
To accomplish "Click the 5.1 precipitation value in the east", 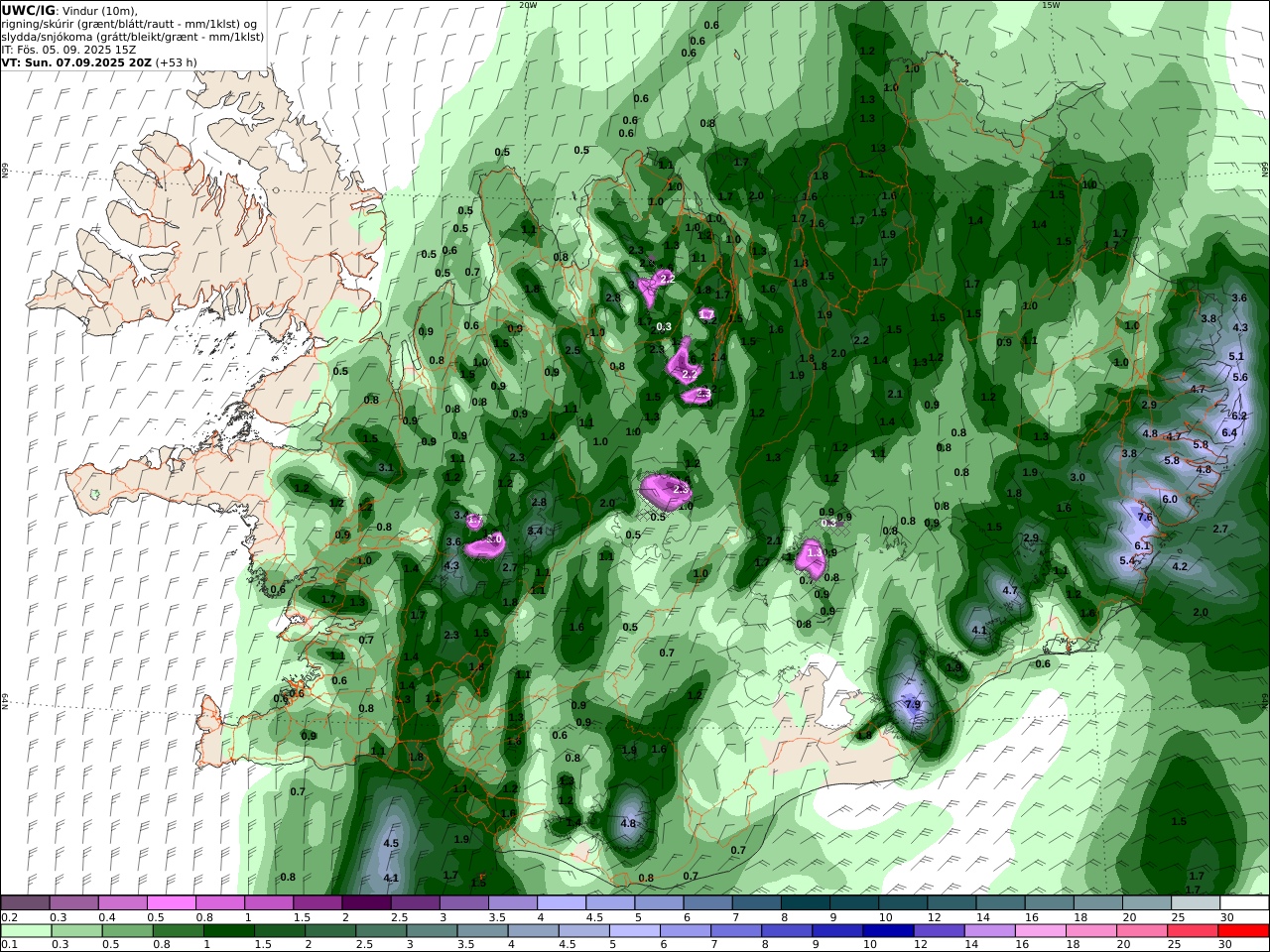I will [1236, 356].
